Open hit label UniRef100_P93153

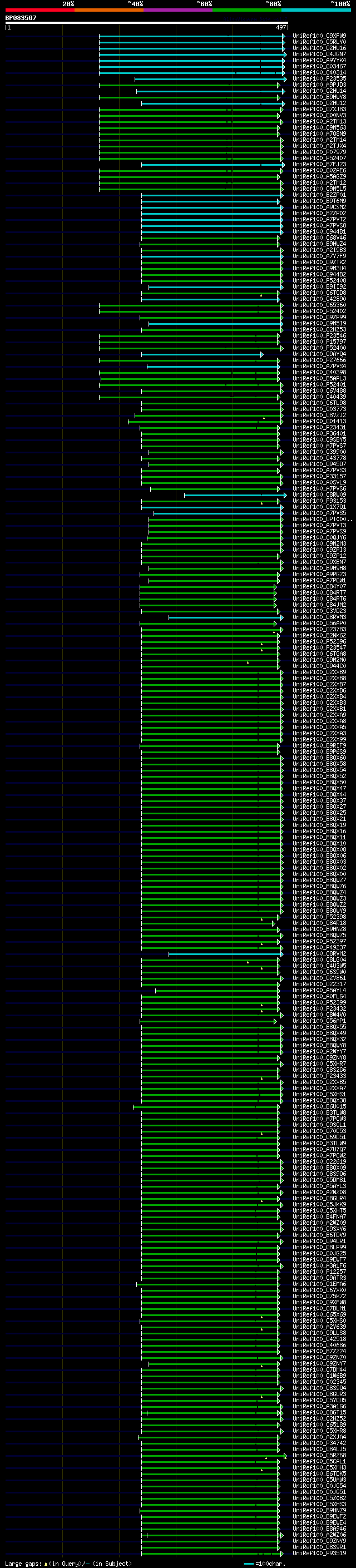319,501
